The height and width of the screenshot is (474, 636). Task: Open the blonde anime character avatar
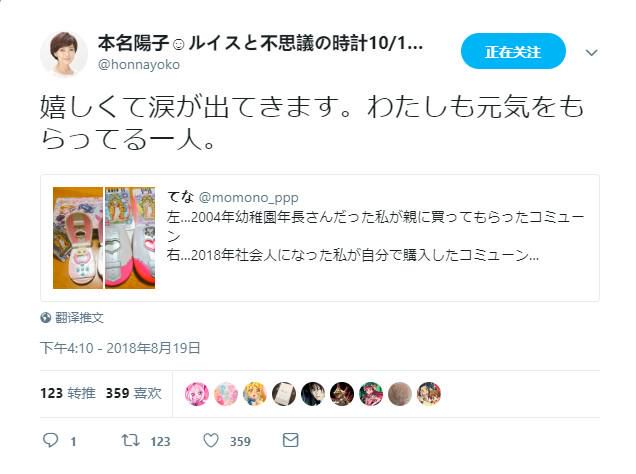pyautogui.click(x=255, y=394)
